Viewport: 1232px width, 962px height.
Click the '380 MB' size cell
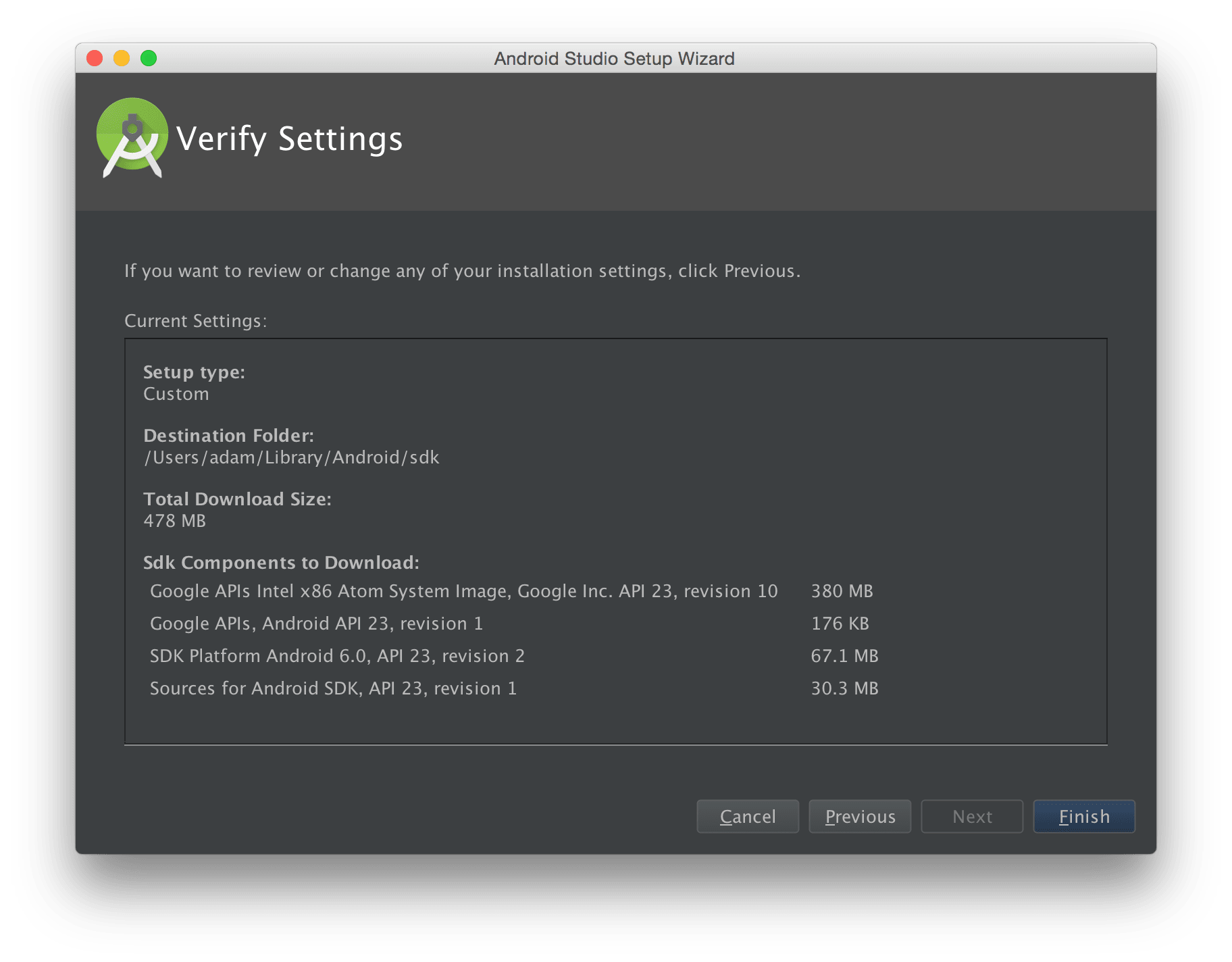(x=842, y=591)
